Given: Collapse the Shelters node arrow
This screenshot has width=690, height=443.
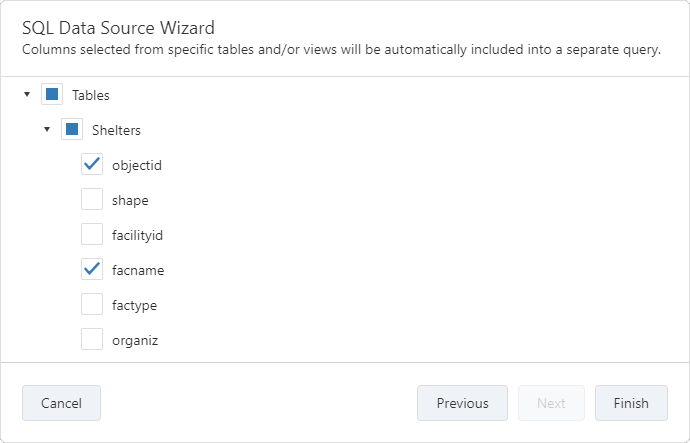Looking at the screenshot, I should pos(47,129).
